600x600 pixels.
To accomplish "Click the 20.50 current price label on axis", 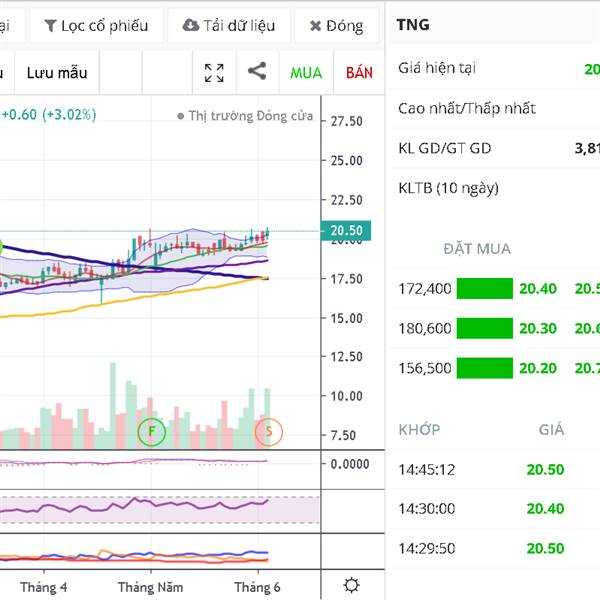I will pyautogui.click(x=346, y=231).
